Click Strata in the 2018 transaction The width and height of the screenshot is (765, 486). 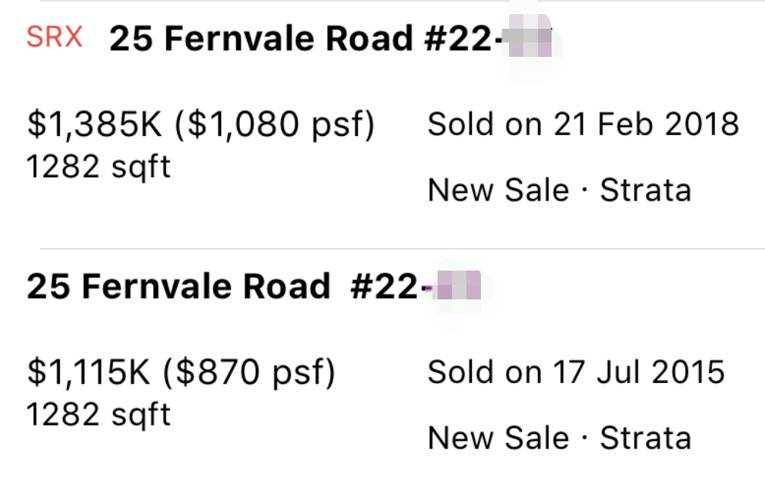(x=645, y=189)
